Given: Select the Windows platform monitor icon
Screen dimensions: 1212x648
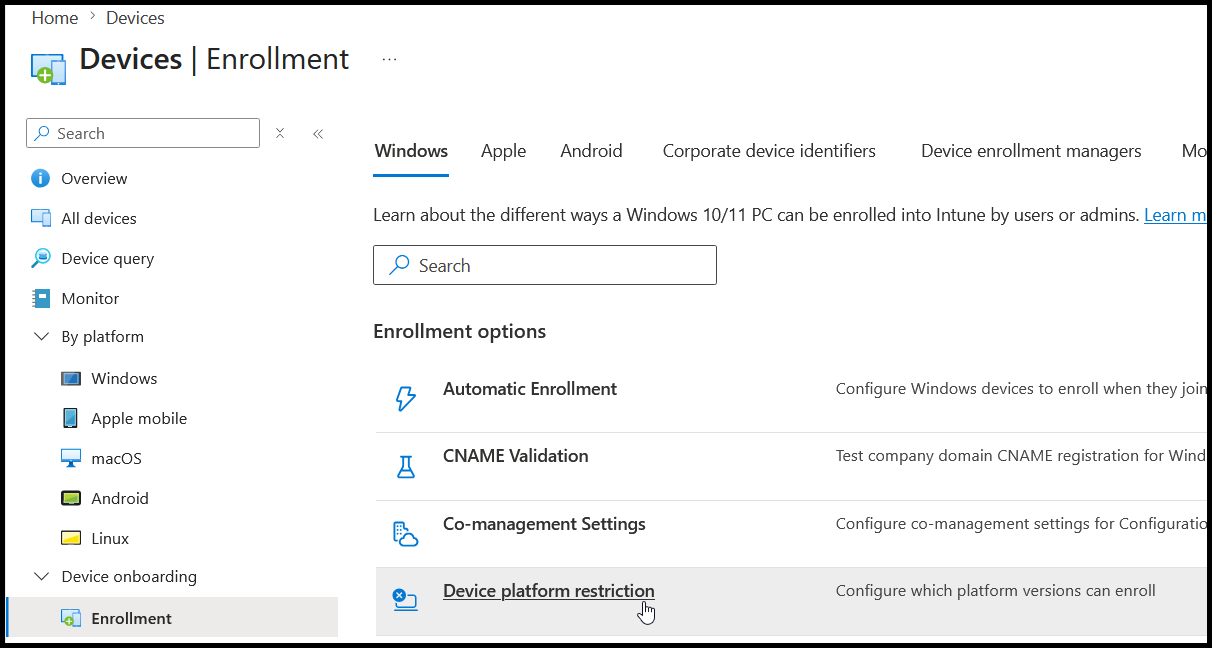Looking at the screenshot, I should (70, 378).
